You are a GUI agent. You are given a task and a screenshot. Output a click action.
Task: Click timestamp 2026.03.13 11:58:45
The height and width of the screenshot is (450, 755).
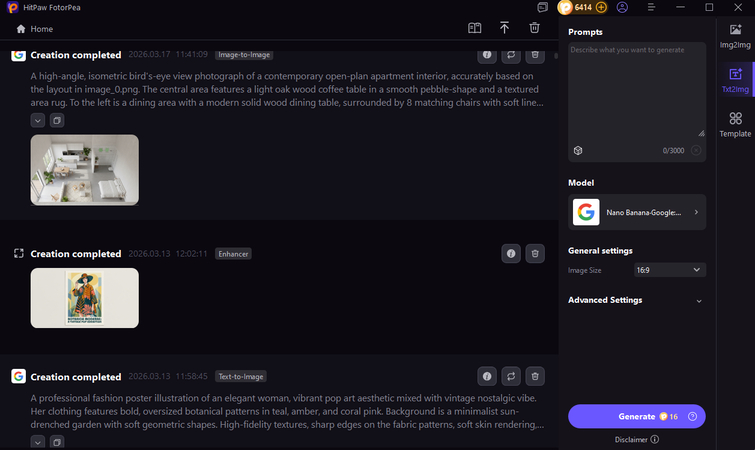168,376
